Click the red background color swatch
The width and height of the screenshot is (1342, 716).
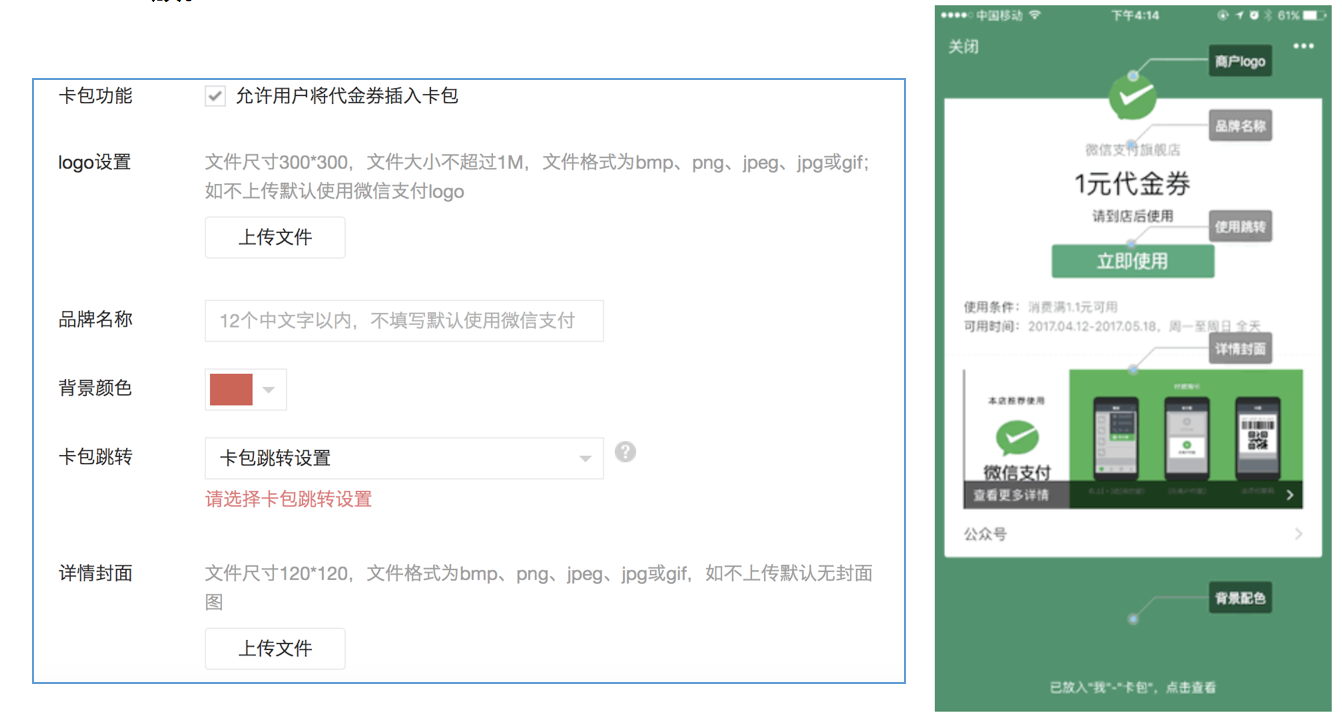[231, 390]
